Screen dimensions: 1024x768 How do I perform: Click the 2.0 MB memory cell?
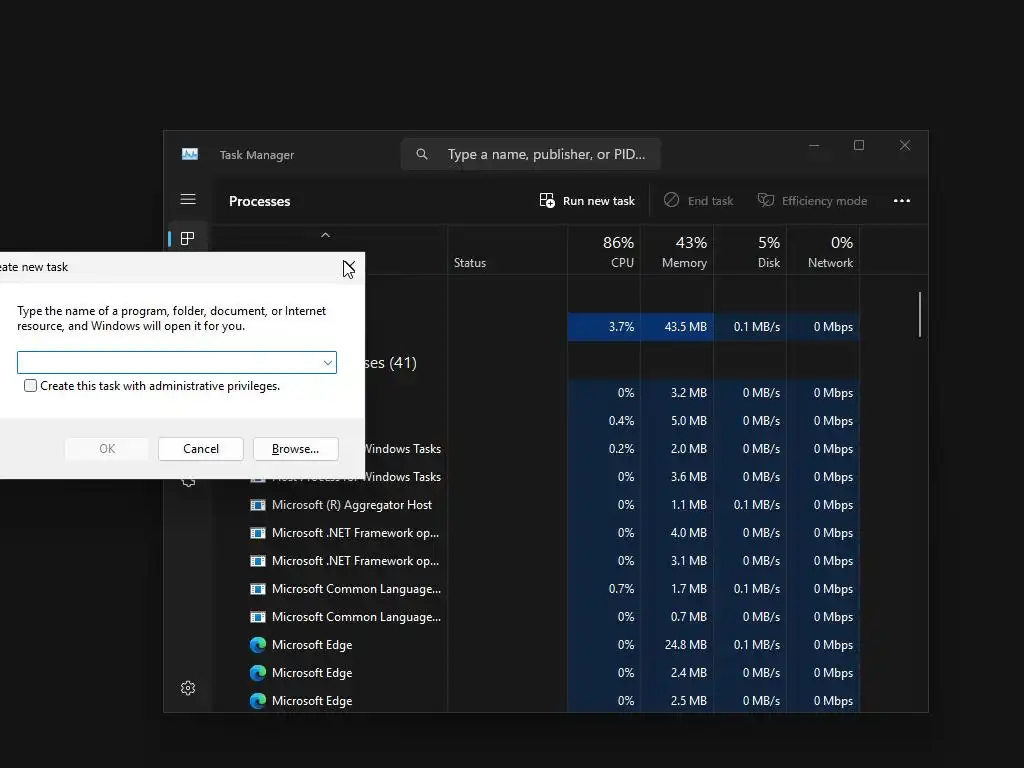677,449
